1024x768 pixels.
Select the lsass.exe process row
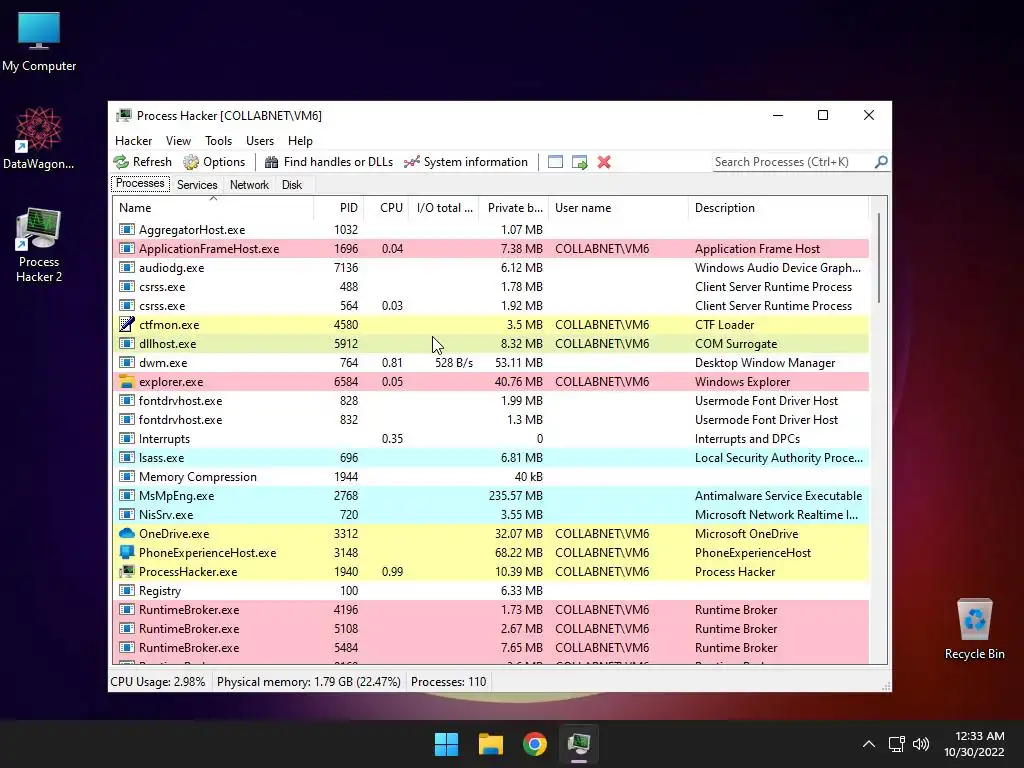pyautogui.click(x=491, y=458)
